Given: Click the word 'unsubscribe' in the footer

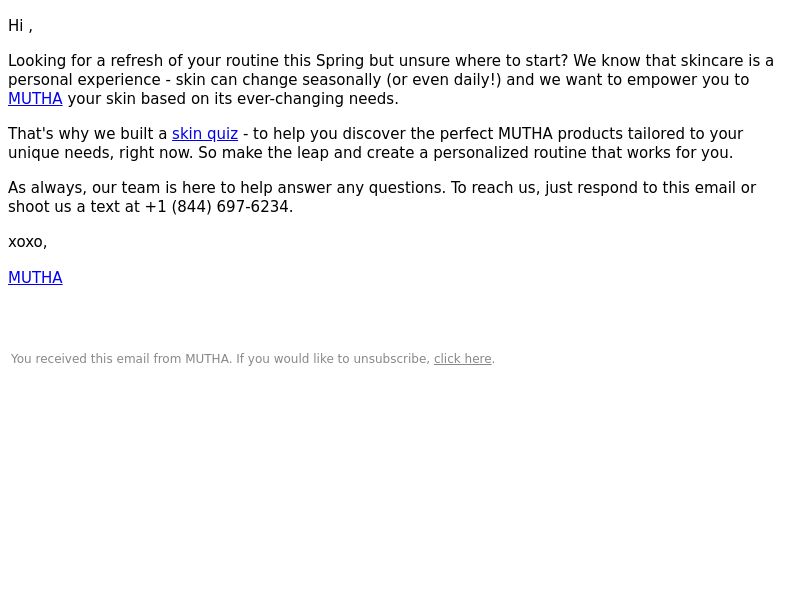Looking at the screenshot, I should pos(391,359).
